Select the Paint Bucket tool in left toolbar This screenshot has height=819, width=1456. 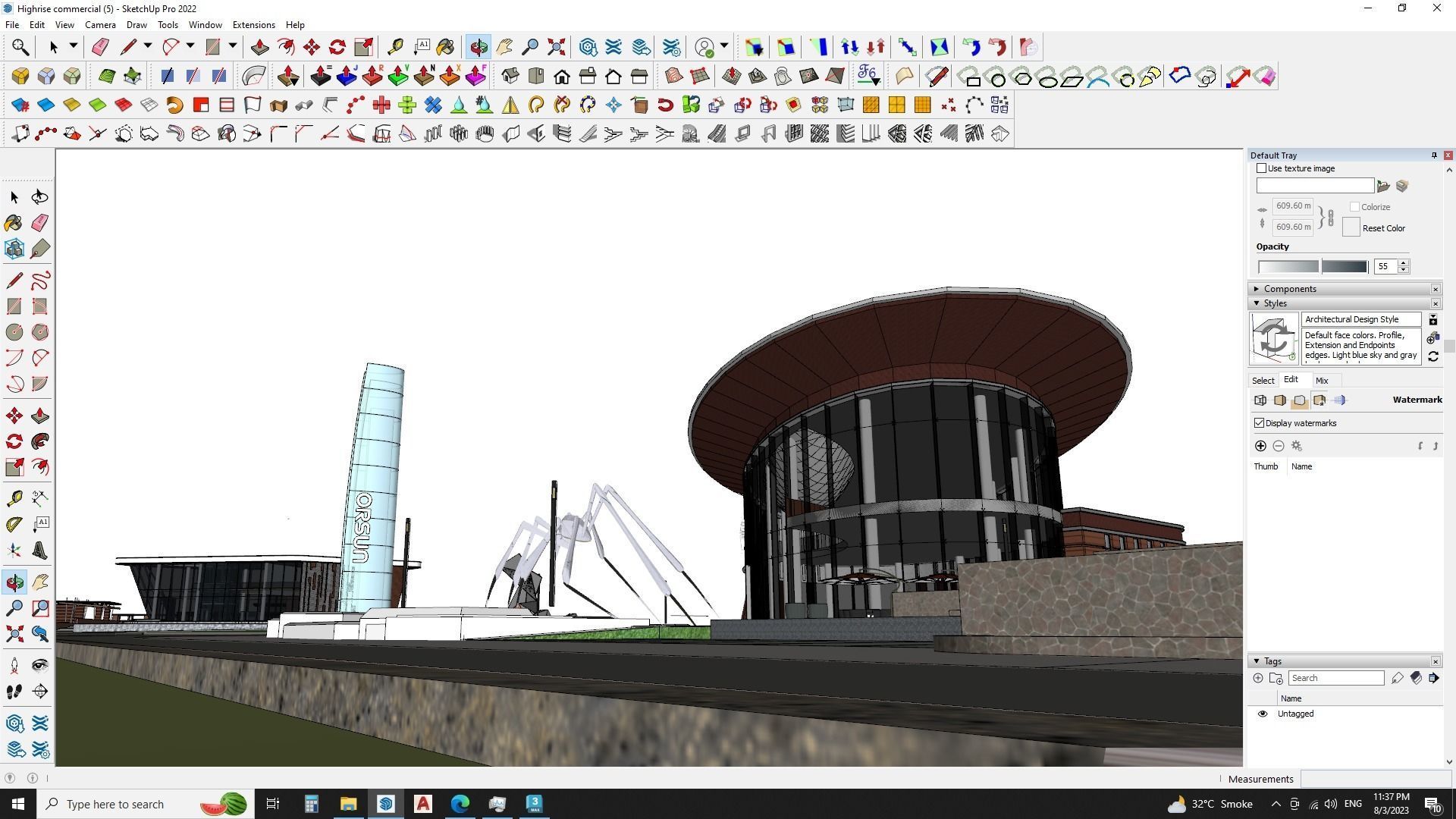click(14, 223)
